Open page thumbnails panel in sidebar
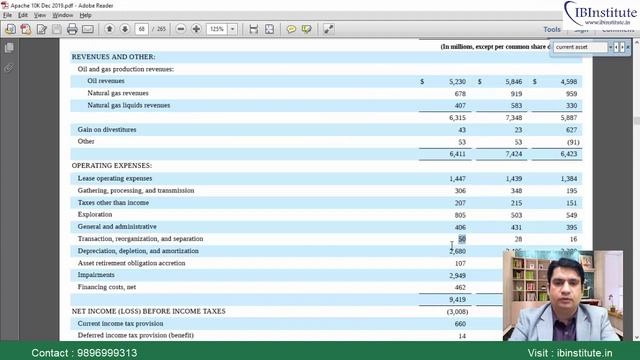This screenshot has width=640, height=360. 9,48
